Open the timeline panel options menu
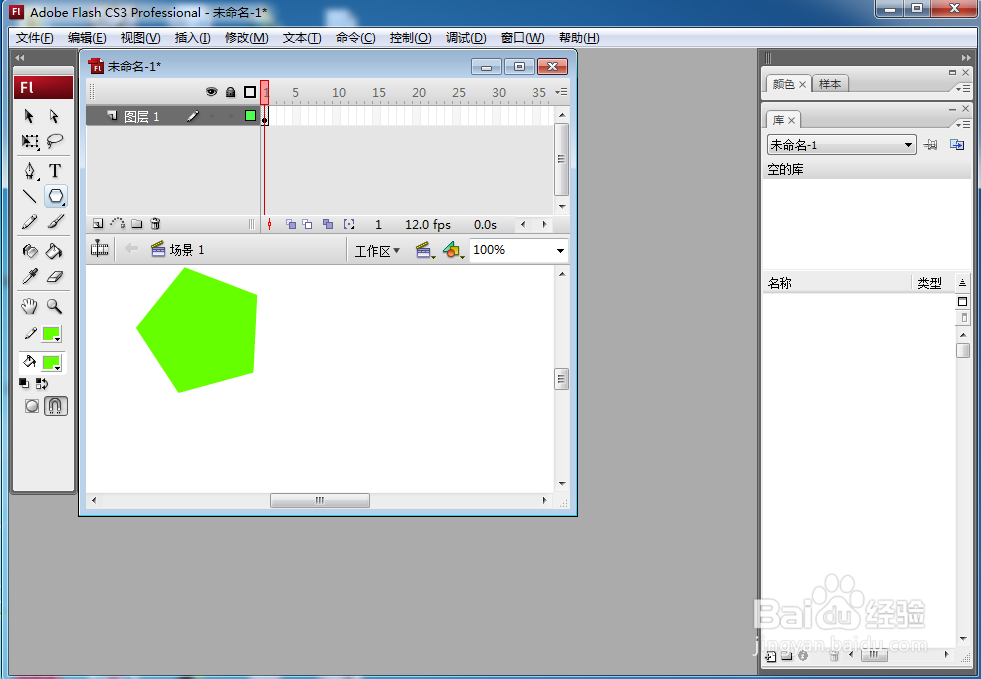This screenshot has height=679, width=981. pyautogui.click(x=561, y=92)
